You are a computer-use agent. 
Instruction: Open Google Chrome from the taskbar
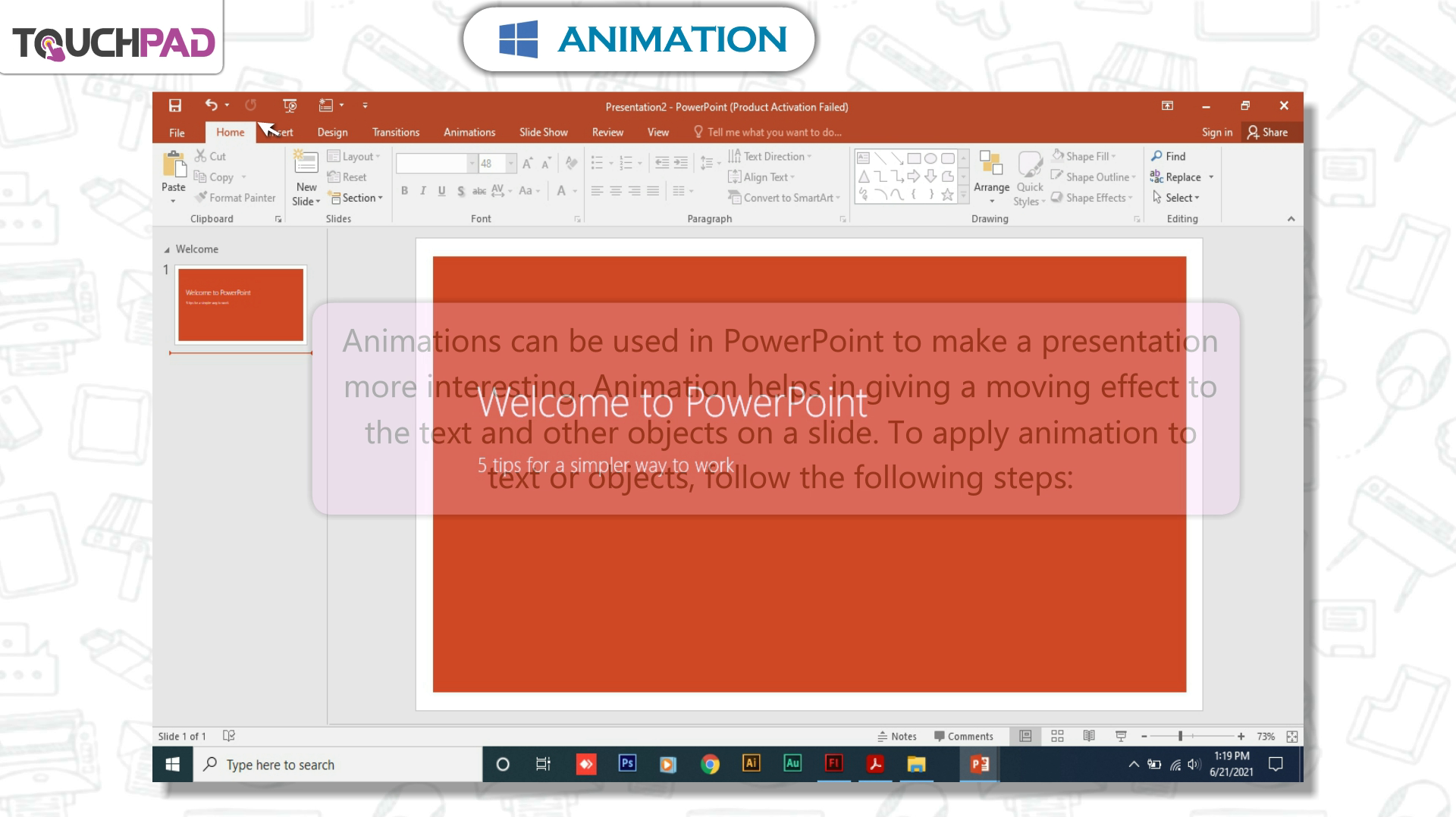(710, 764)
